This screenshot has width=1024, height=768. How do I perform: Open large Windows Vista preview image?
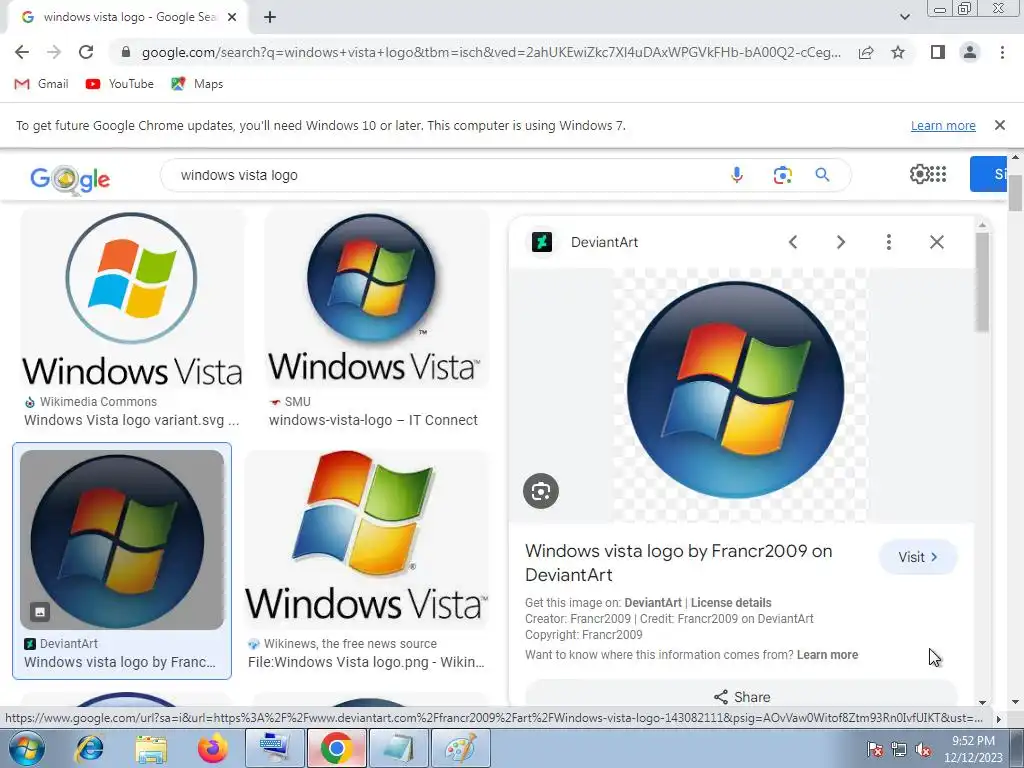tap(741, 394)
